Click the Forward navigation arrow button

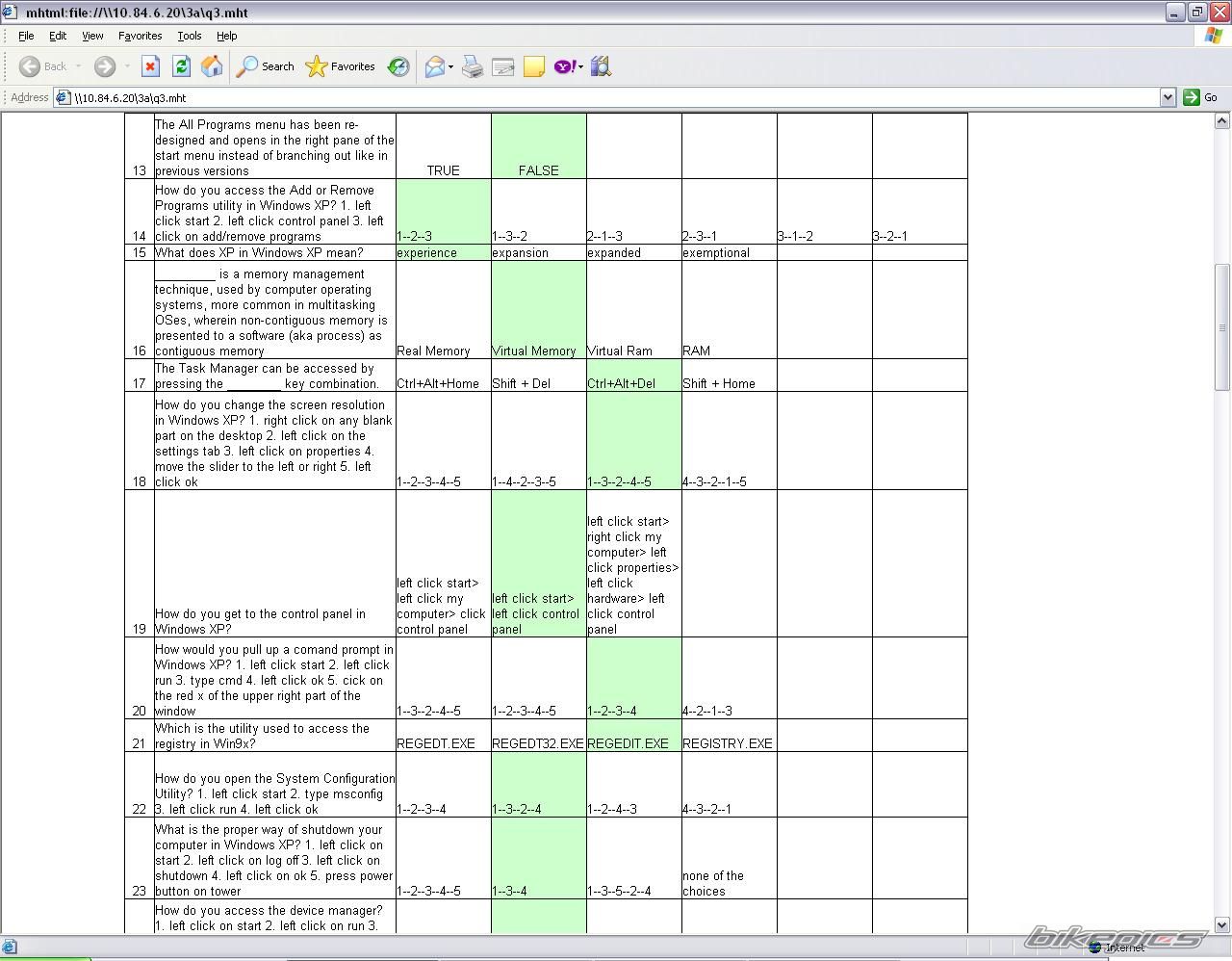click(x=104, y=66)
